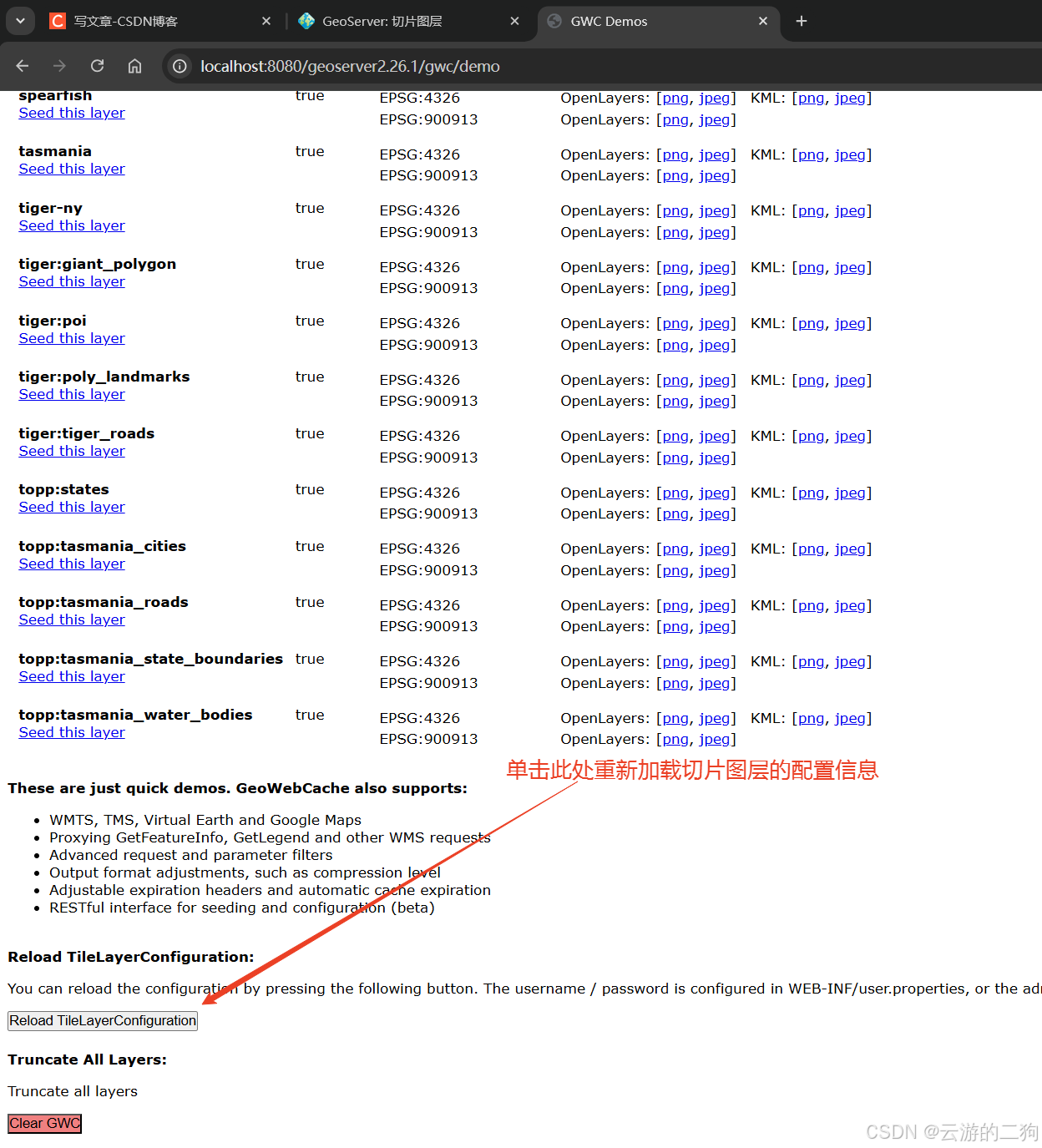Open spearfish KML jpeg link

(850, 98)
